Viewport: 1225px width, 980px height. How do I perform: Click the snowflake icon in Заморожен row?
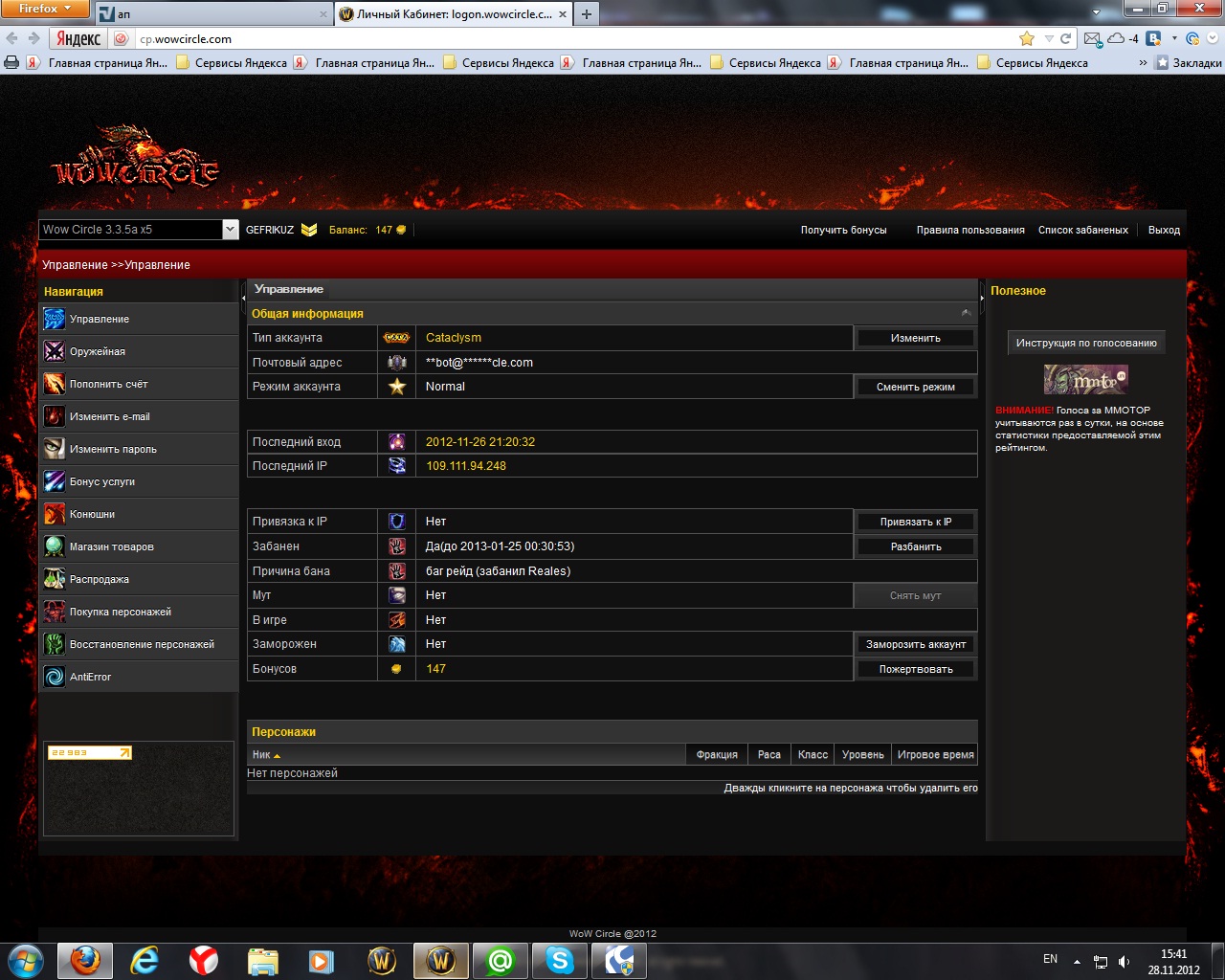click(x=397, y=644)
